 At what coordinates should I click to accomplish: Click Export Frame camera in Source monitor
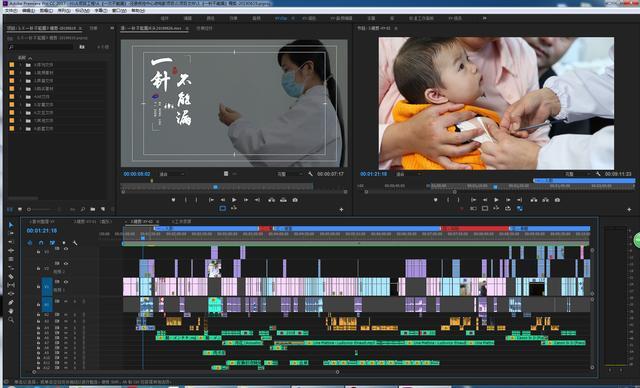[295, 200]
